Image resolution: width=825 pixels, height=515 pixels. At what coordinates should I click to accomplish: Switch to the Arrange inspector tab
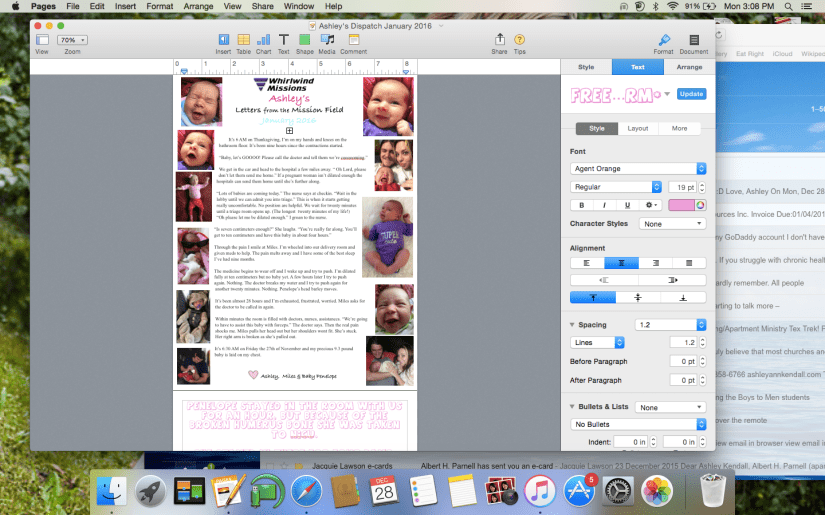(689, 67)
